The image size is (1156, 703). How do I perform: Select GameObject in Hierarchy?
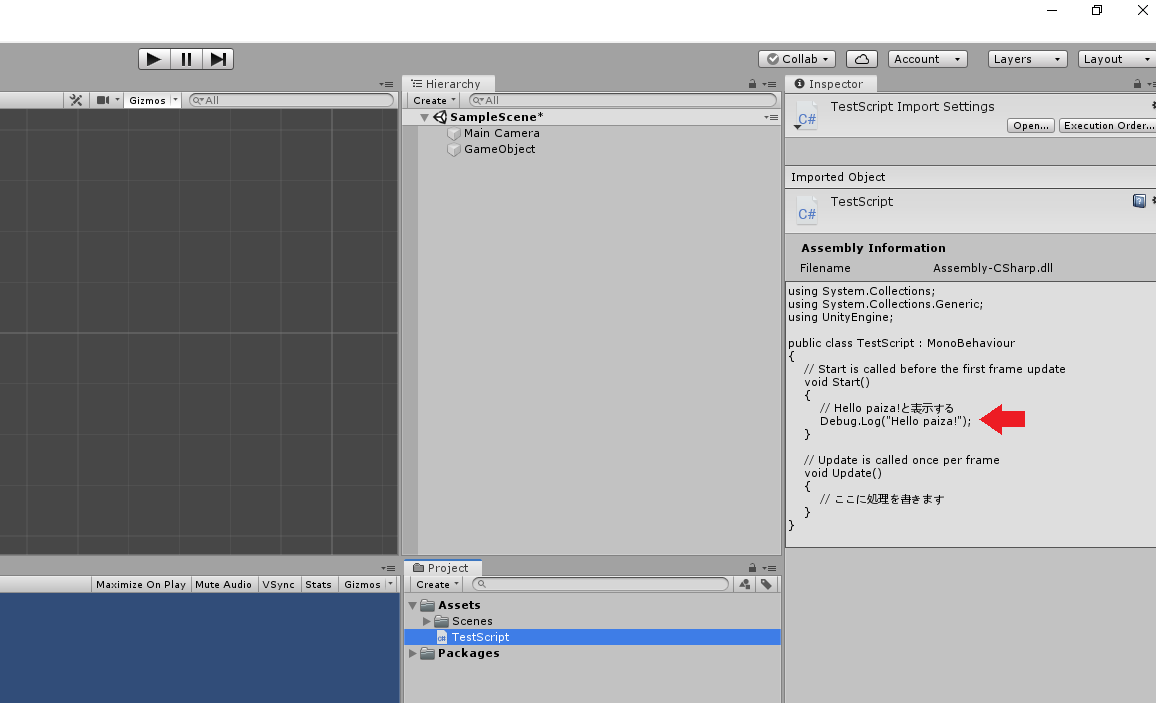coord(499,149)
